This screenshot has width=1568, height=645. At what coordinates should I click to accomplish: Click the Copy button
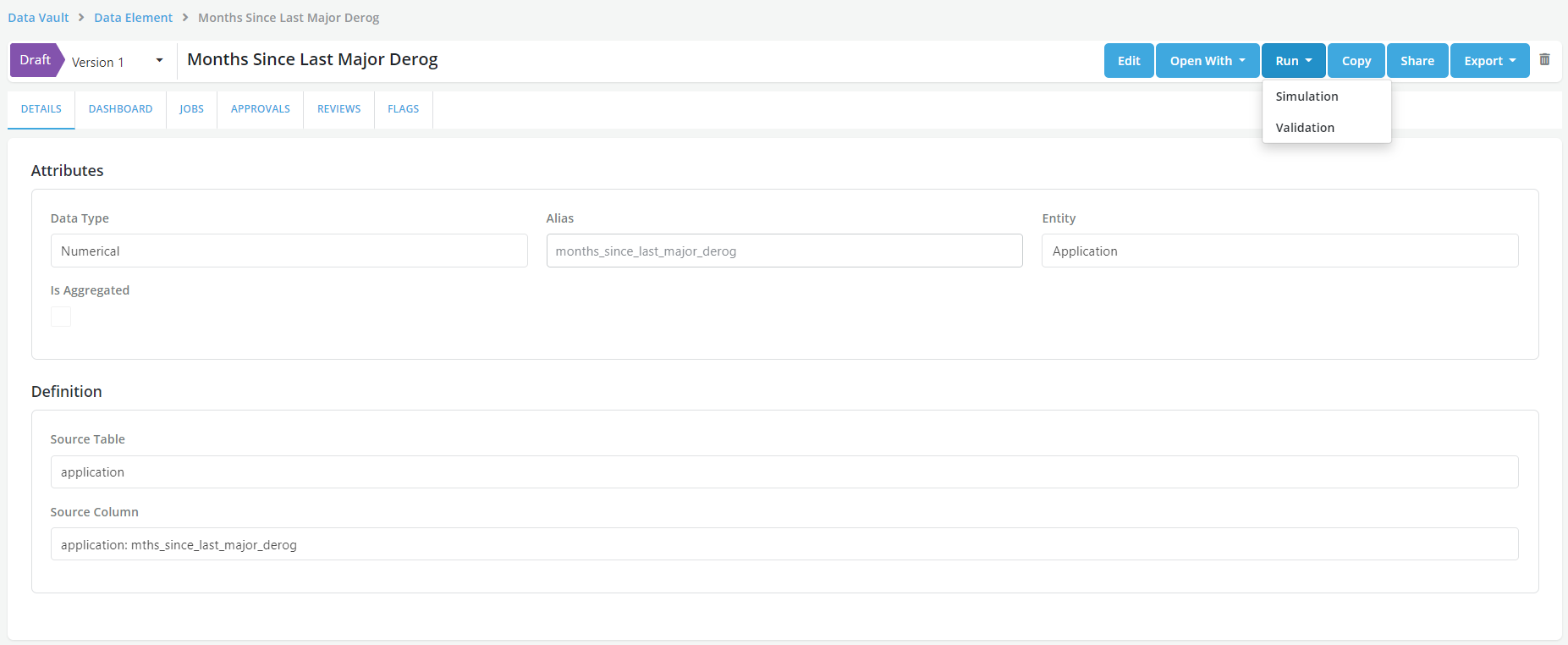pyautogui.click(x=1356, y=61)
